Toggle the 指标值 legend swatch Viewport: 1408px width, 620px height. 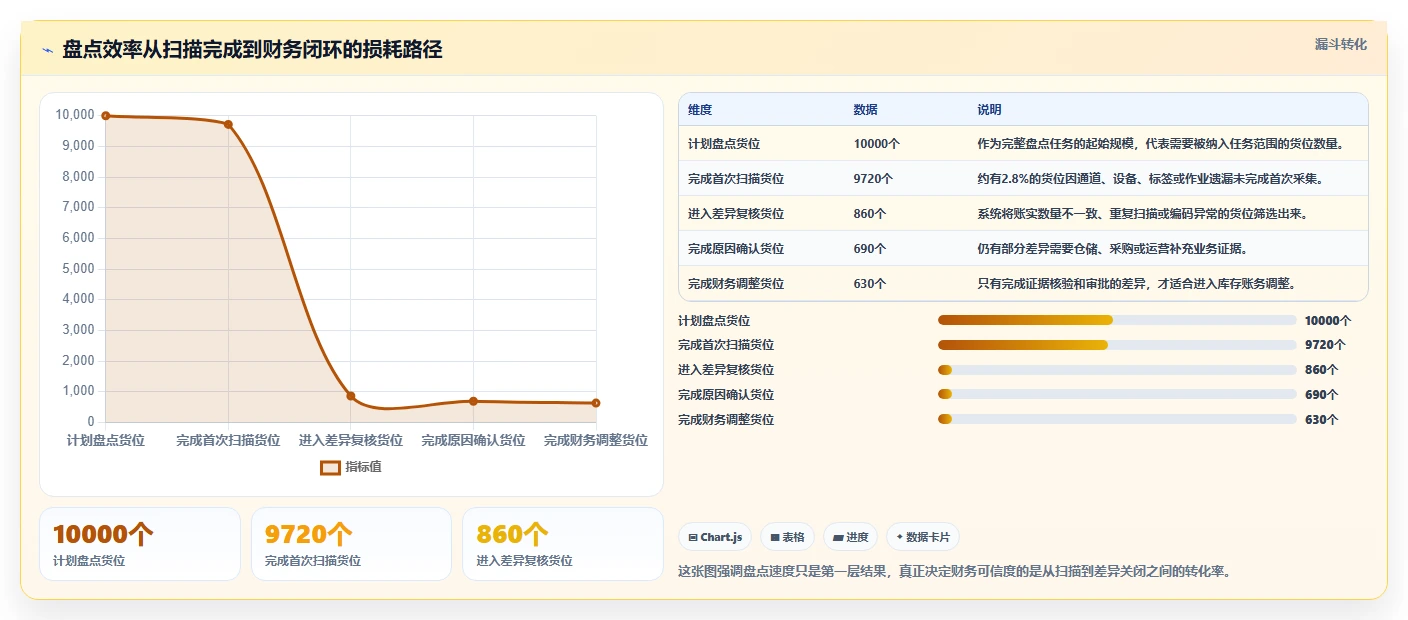330,467
